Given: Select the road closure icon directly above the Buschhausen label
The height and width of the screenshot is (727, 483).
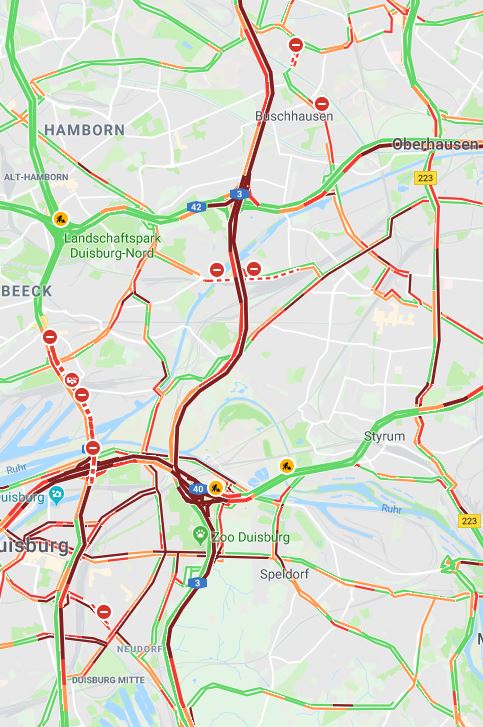Looking at the screenshot, I should pyautogui.click(x=322, y=103).
